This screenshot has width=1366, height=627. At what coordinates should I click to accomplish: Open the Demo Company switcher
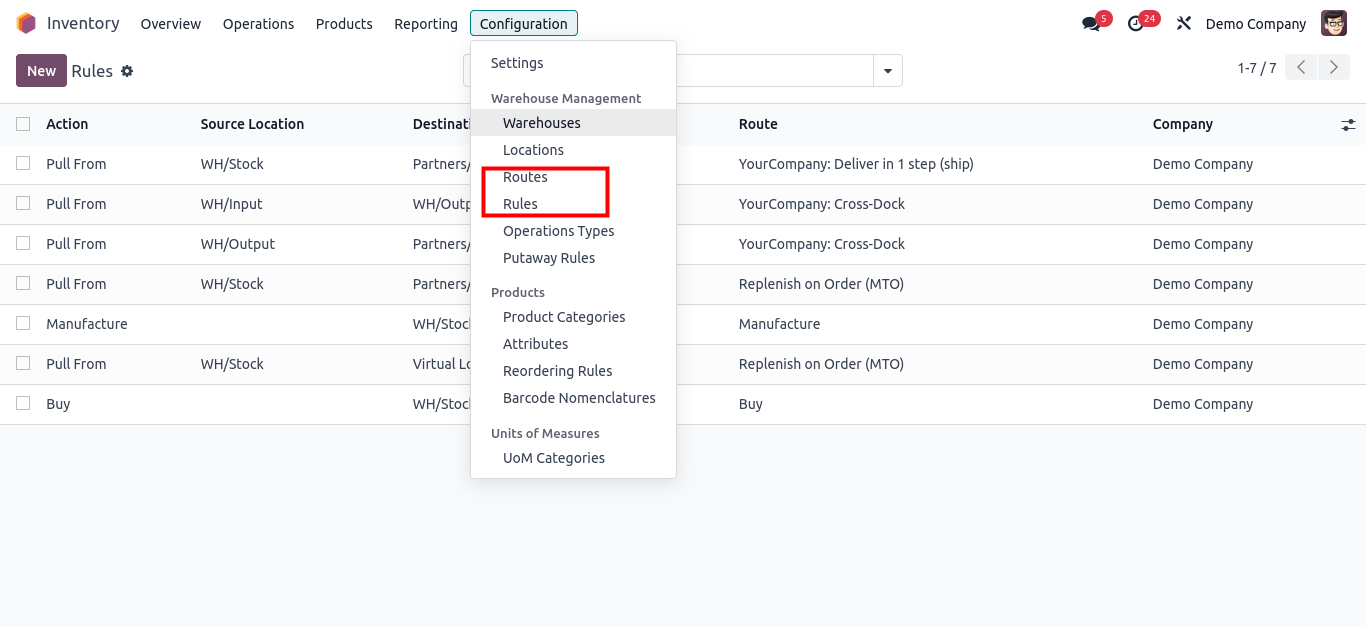pyautogui.click(x=1255, y=24)
